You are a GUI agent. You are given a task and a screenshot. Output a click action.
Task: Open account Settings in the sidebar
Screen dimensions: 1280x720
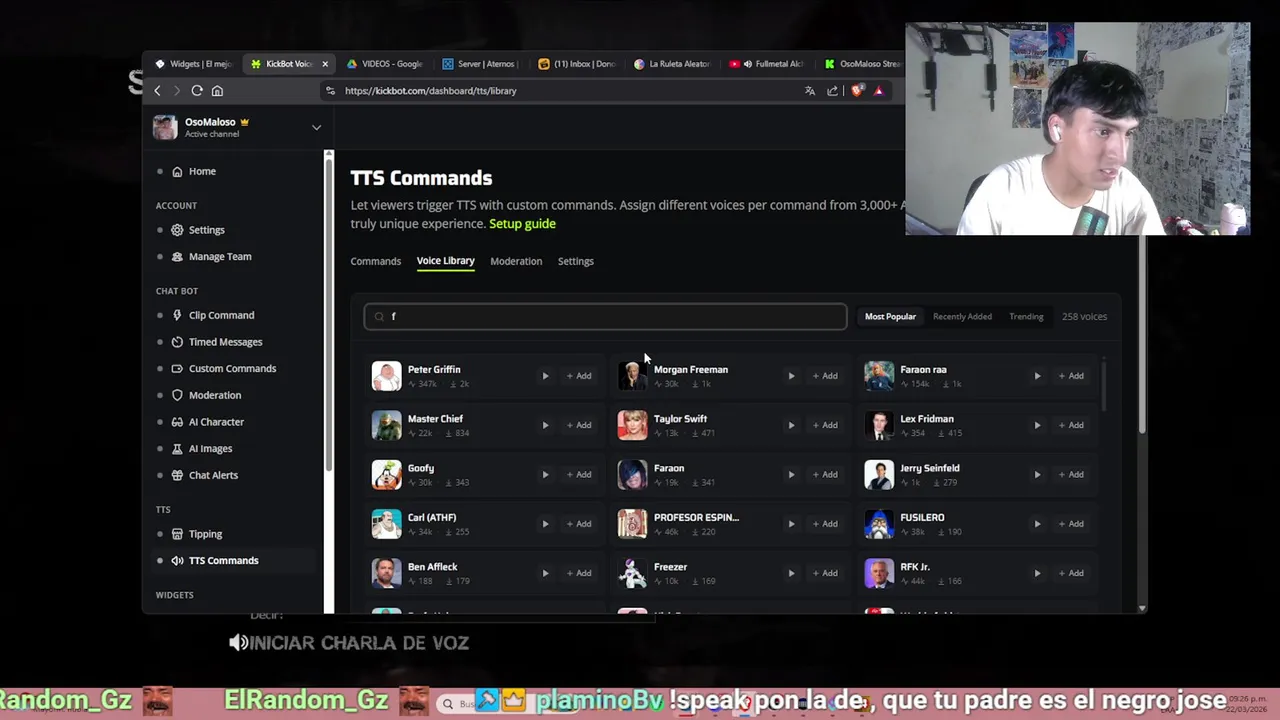pos(206,230)
